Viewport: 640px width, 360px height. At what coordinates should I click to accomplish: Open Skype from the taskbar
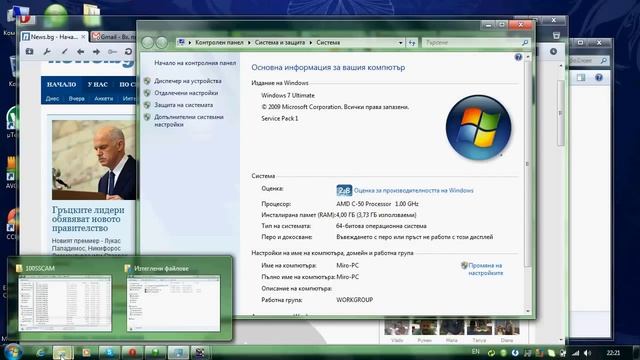click(109, 353)
